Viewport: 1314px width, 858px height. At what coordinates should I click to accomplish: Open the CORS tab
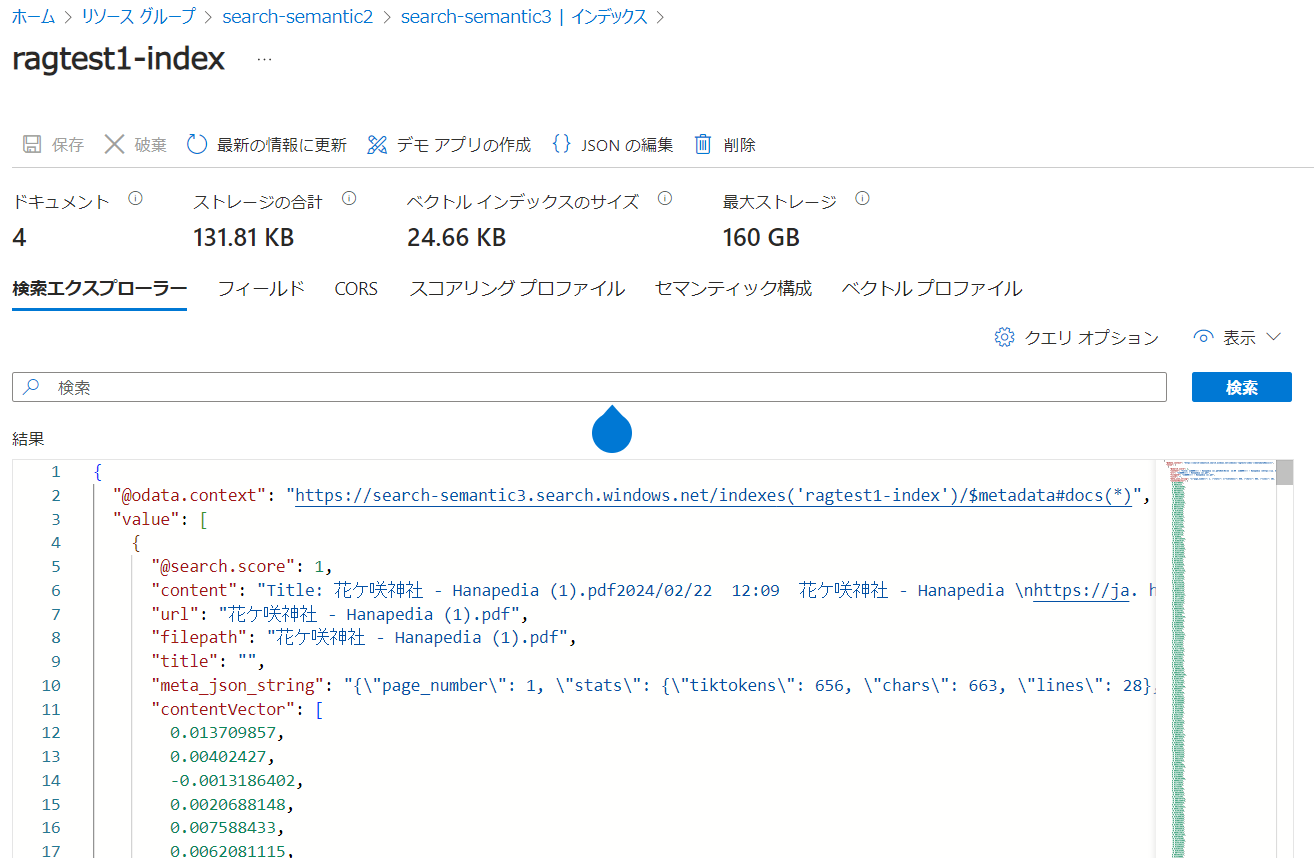coord(356,289)
